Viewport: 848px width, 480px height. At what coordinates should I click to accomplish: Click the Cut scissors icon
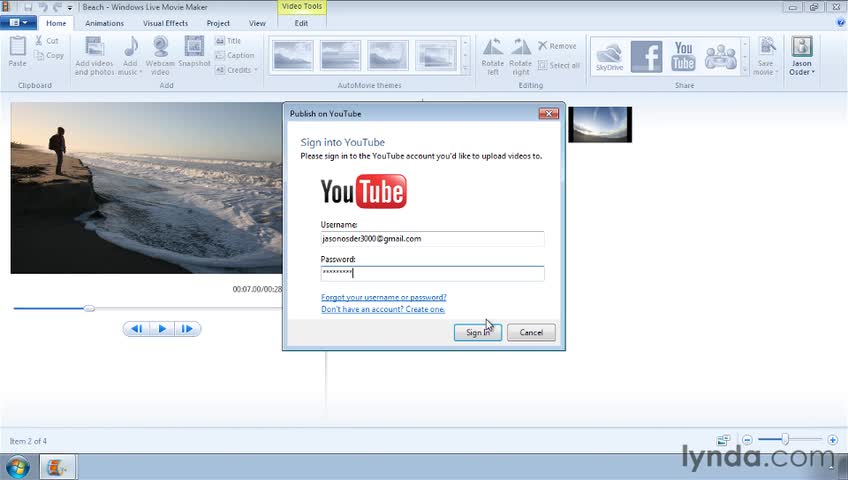pyautogui.click(x=39, y=41)
